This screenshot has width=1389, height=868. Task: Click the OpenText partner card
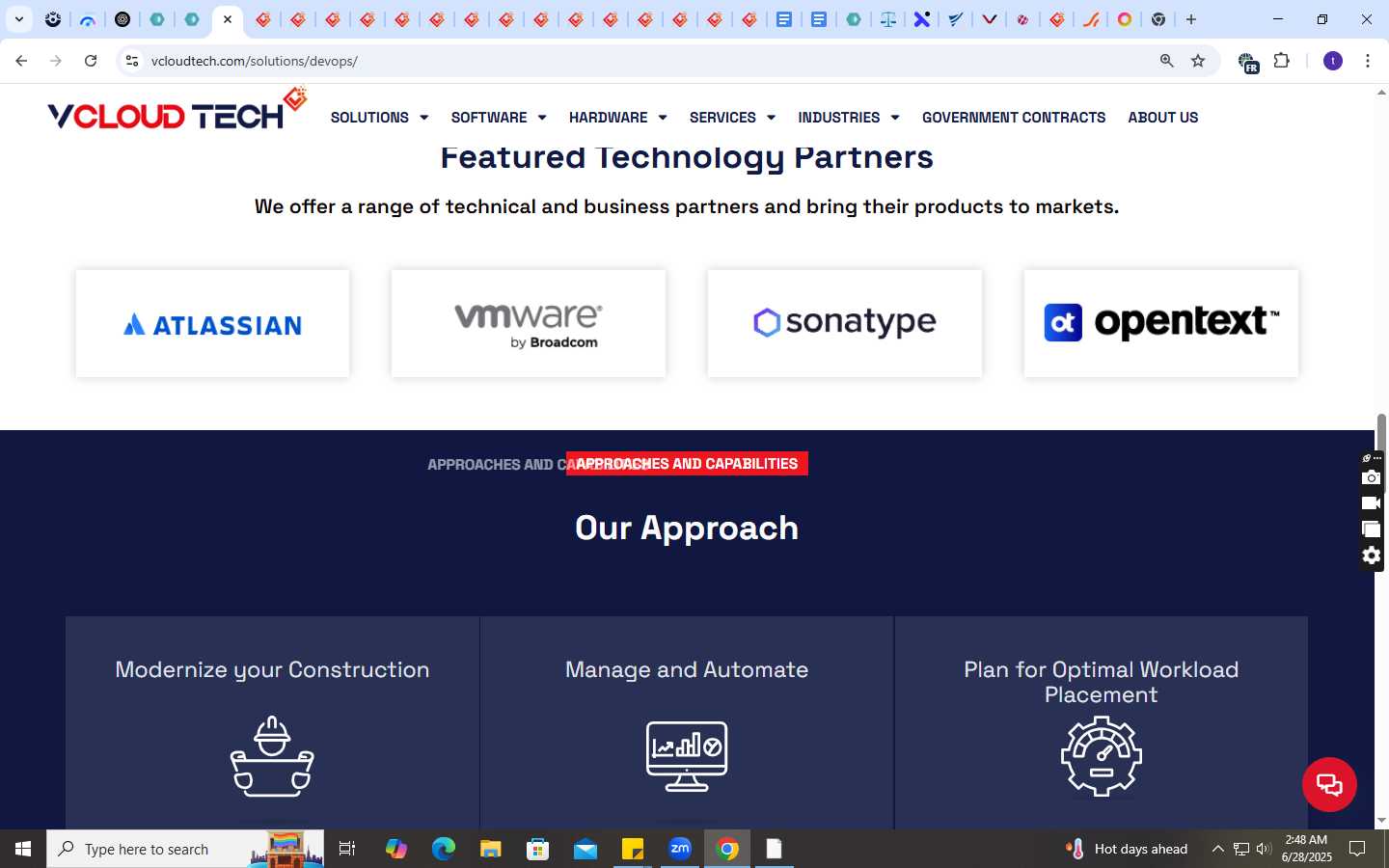point(1161,323)
